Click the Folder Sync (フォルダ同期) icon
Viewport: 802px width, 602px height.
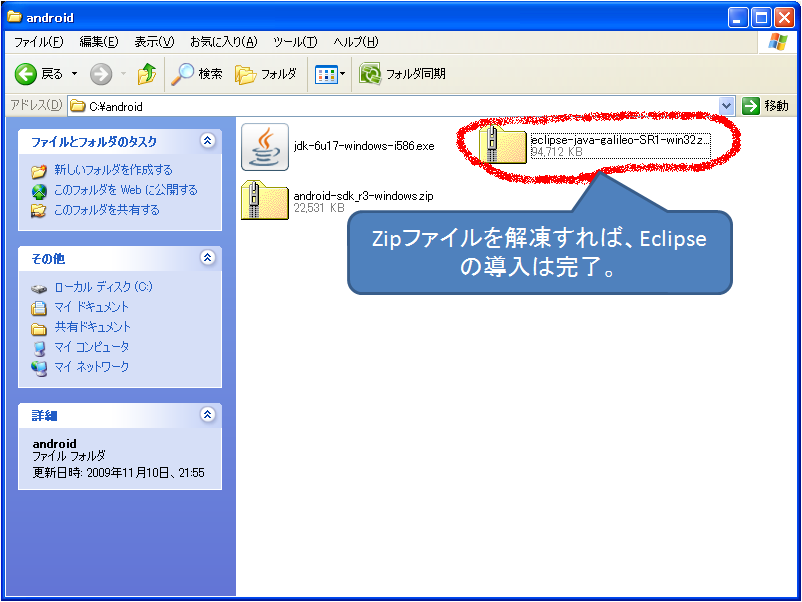pyautogui.click(x=370, y=74)
